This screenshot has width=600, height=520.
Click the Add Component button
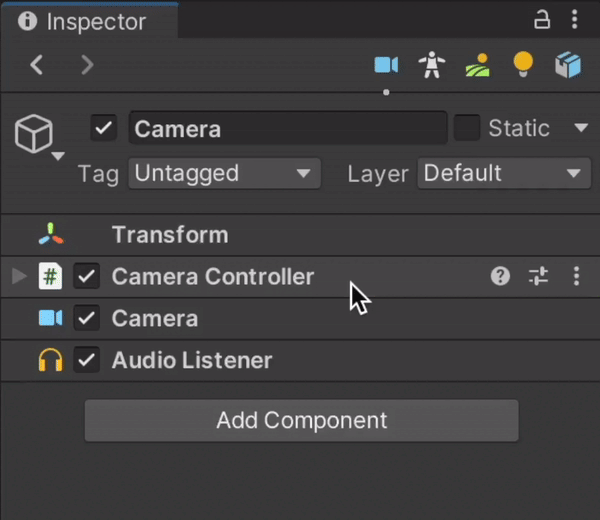click(301, 421)
